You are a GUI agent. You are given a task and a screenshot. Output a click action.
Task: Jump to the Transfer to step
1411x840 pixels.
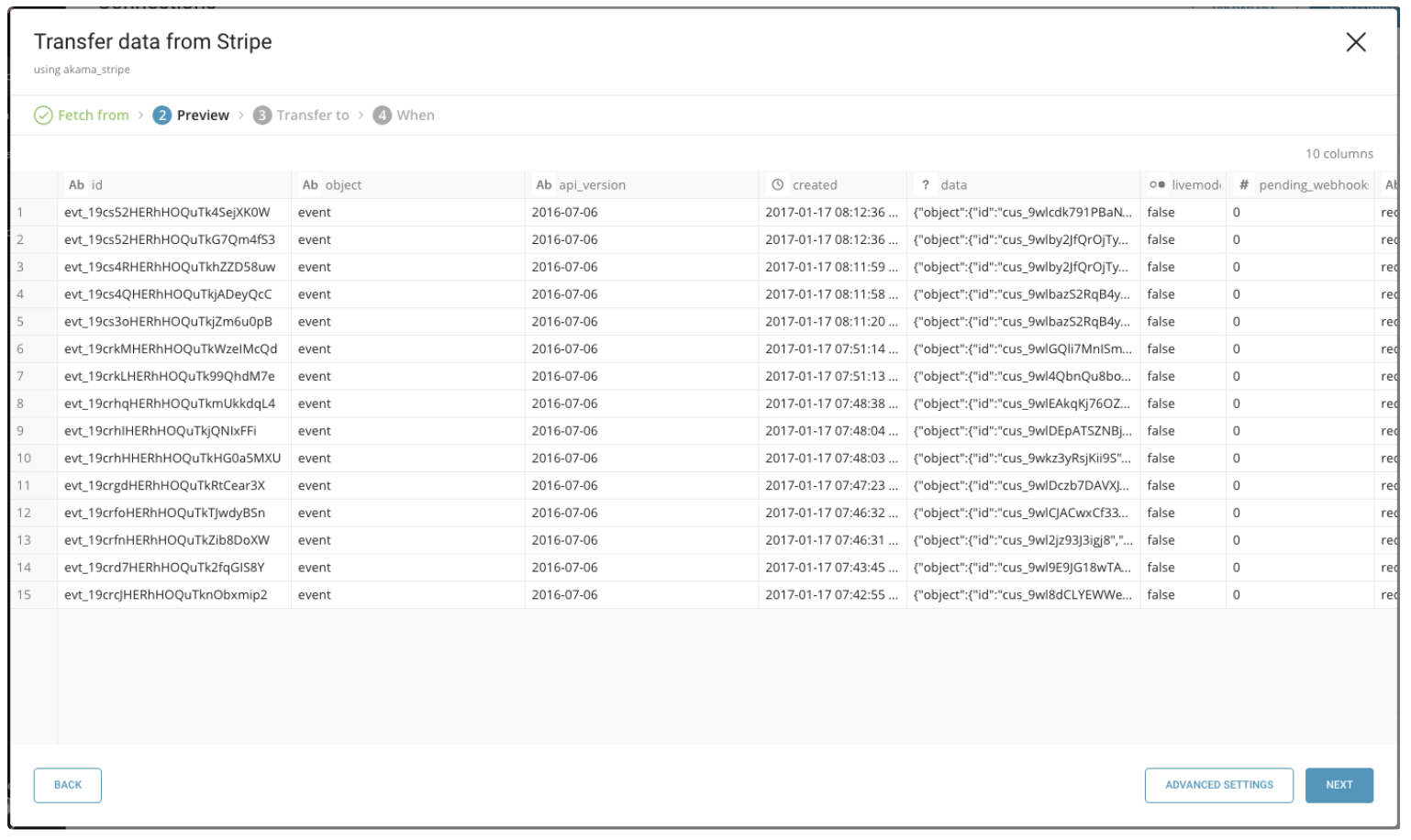(x=312, y=116)
